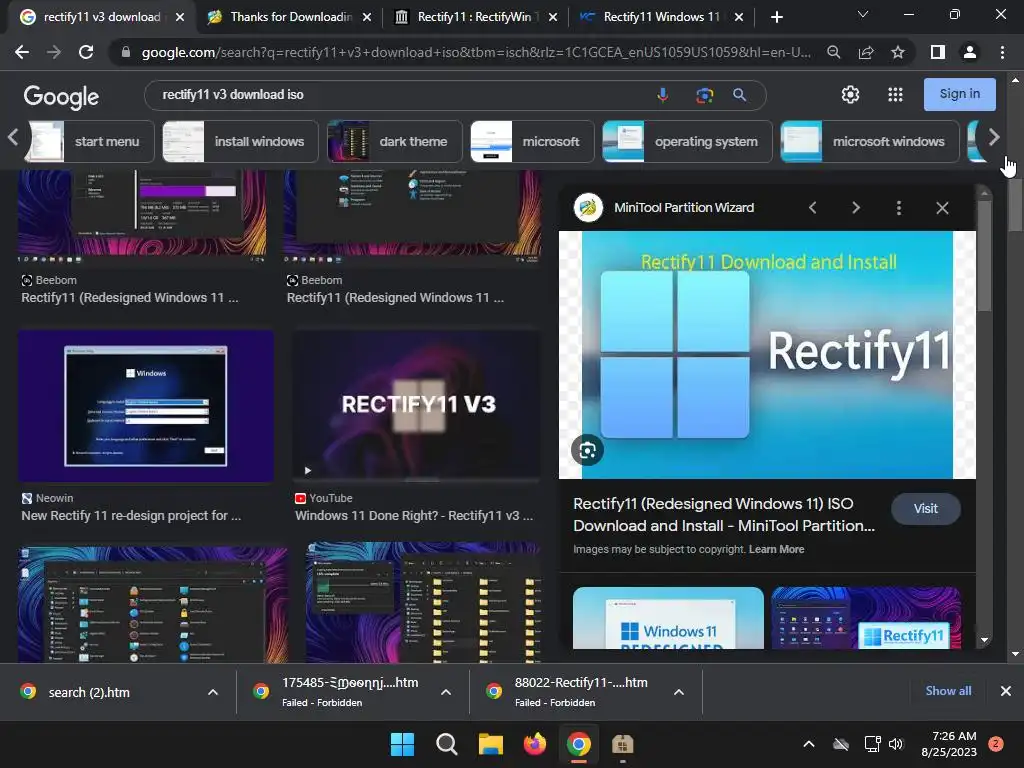The height and width of the screenshot is (768, 1024).
Task: Show all downloads
Action: 948,691
